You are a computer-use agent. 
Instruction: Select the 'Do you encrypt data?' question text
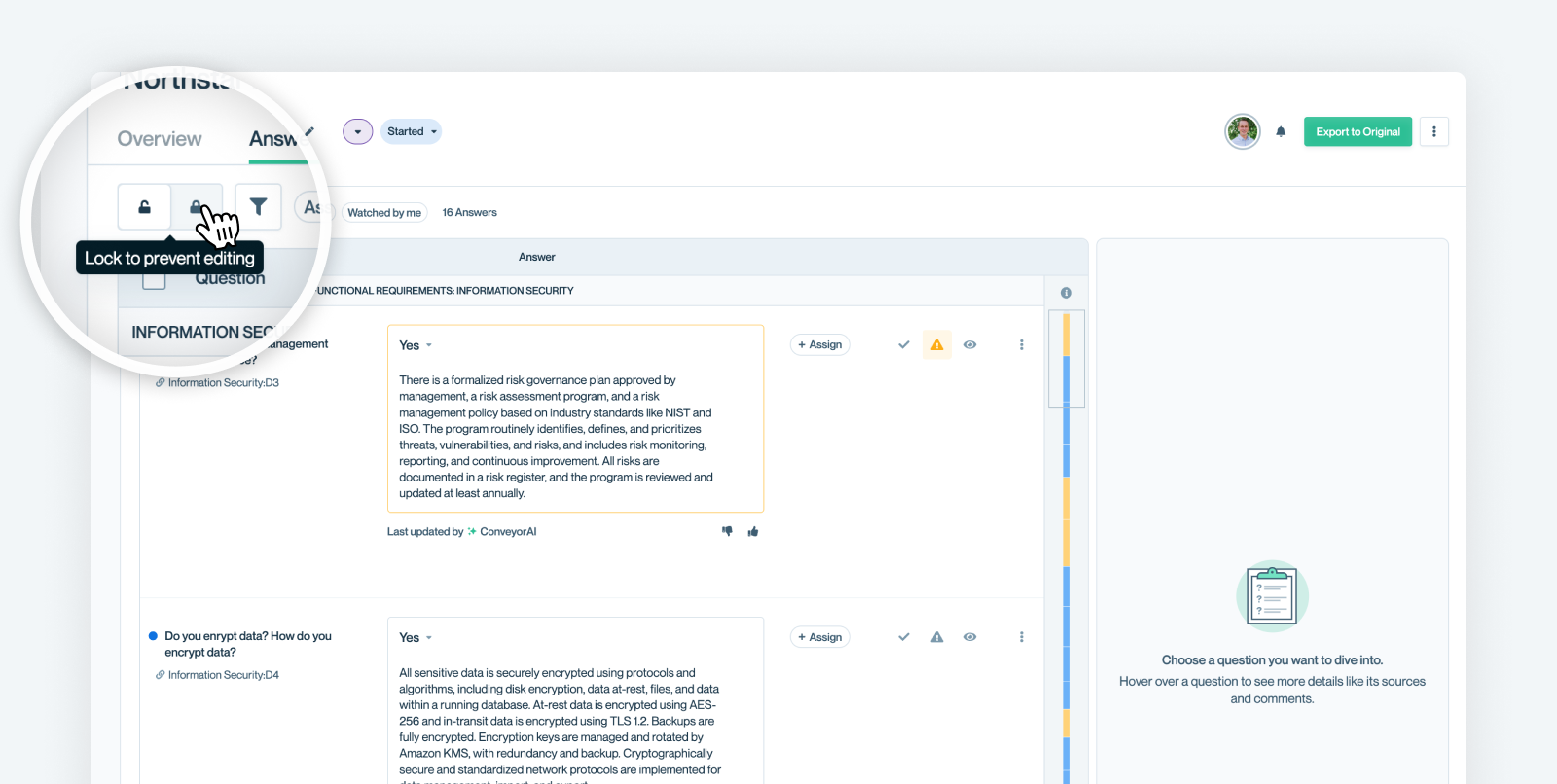(x=248, y=644)
